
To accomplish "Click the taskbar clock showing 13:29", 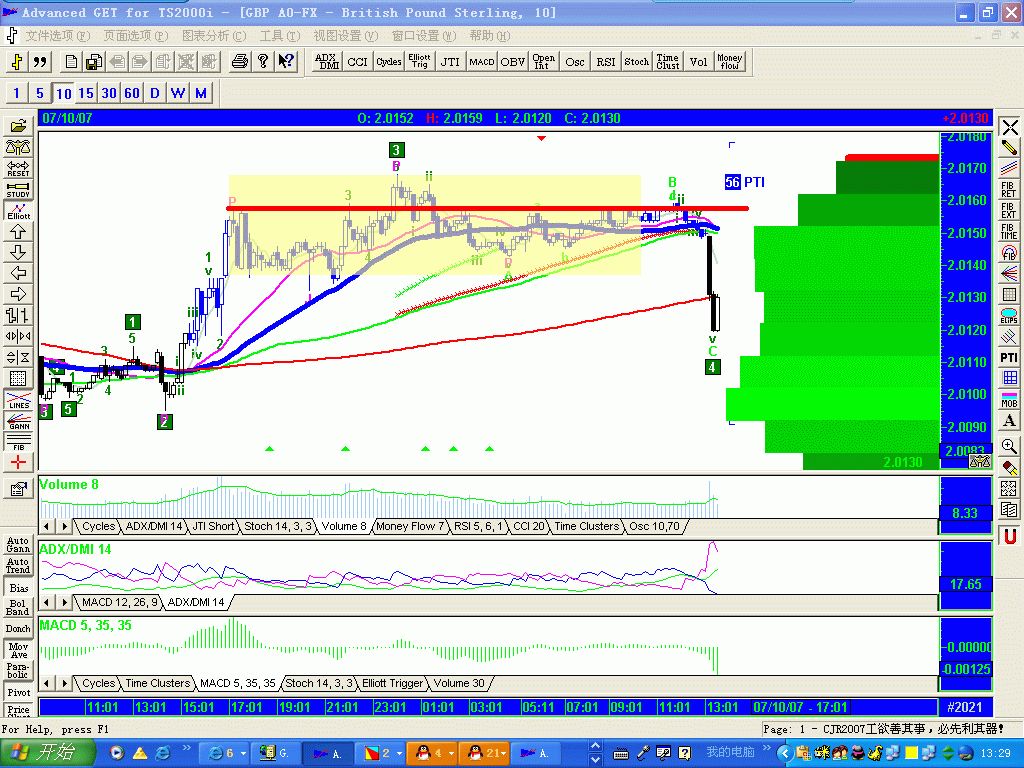I will [996, 754].
